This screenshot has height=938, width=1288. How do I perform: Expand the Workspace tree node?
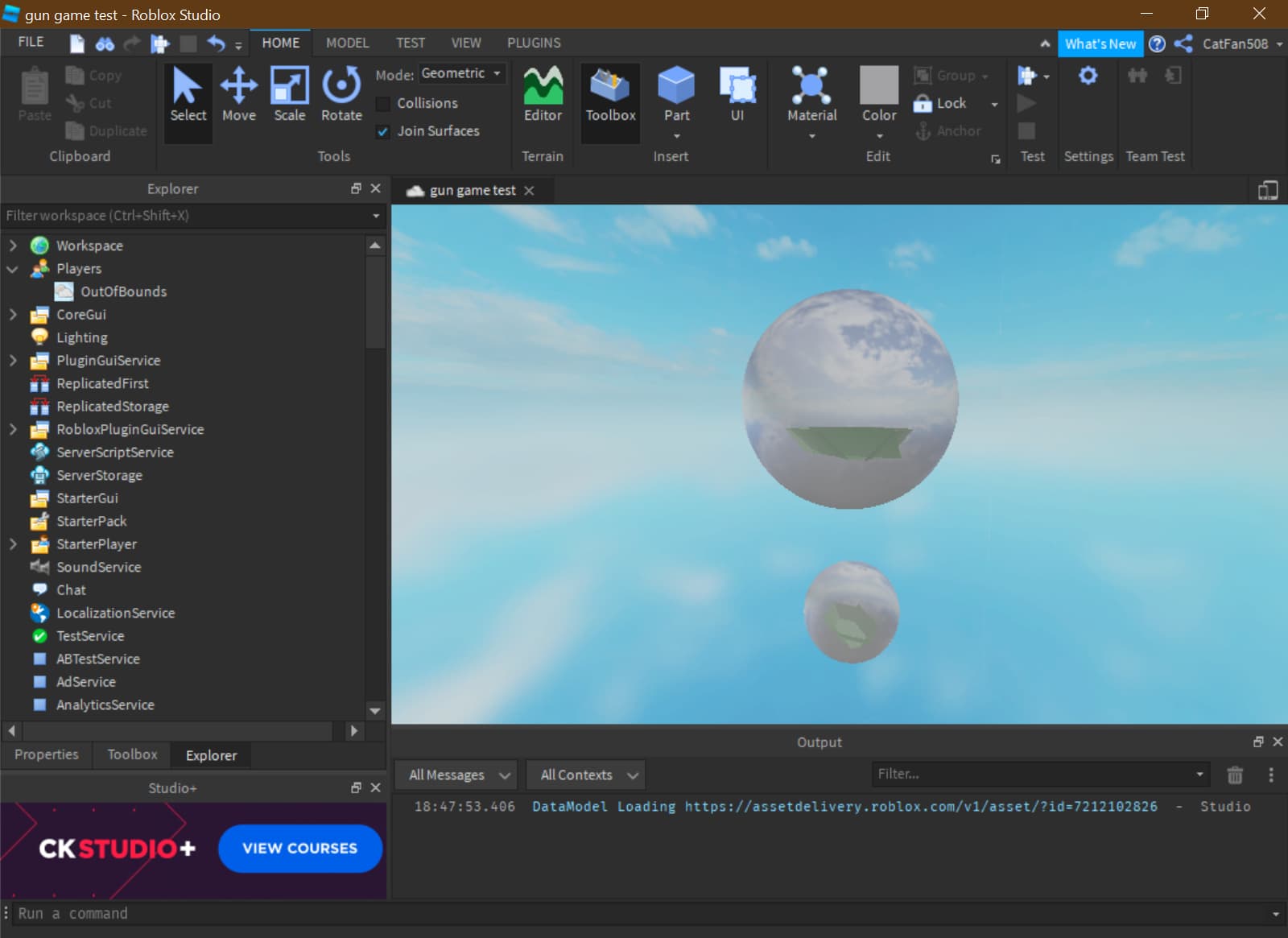coord(13,246)
